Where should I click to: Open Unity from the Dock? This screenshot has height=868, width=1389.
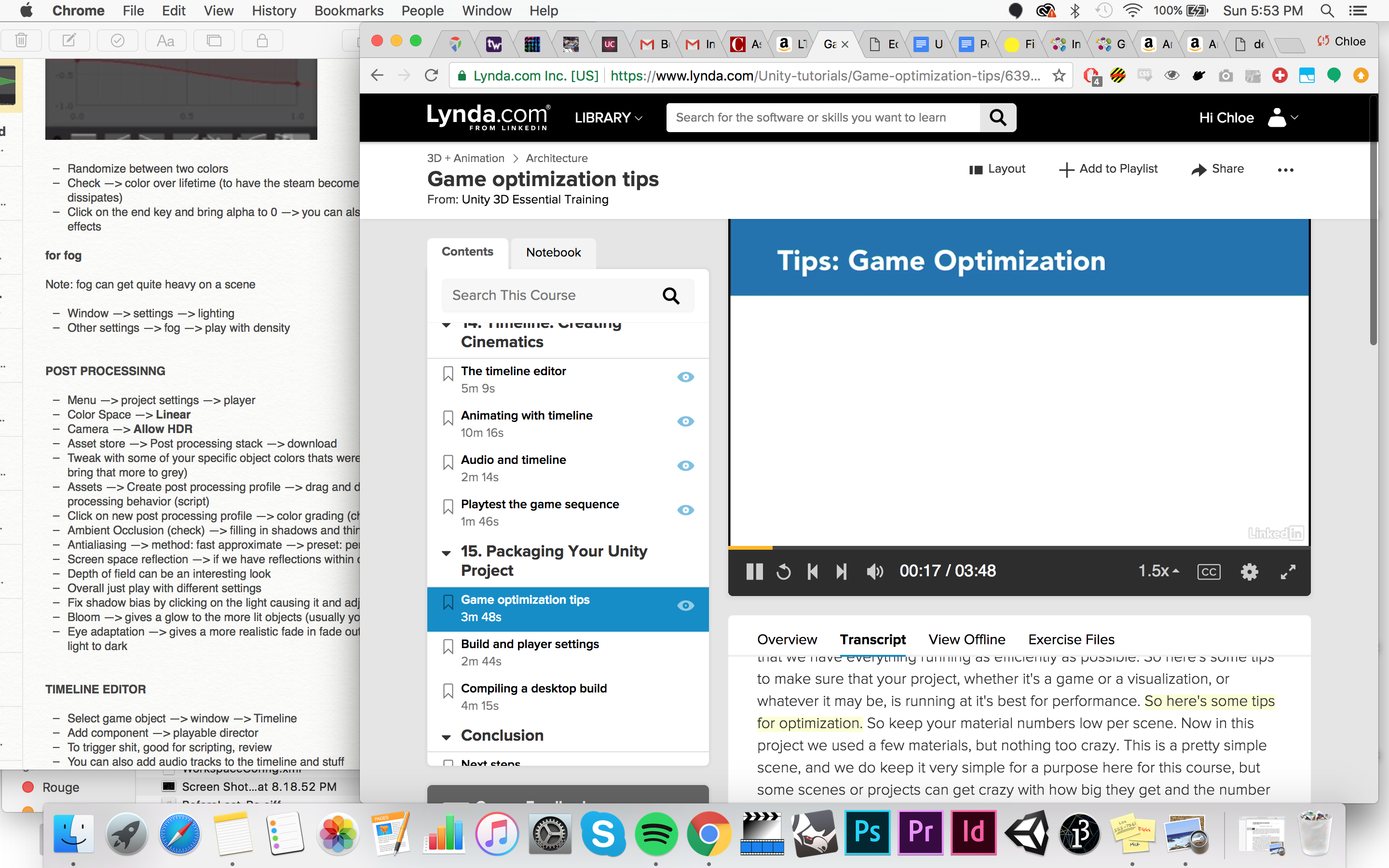click(x=1026, y=832)
